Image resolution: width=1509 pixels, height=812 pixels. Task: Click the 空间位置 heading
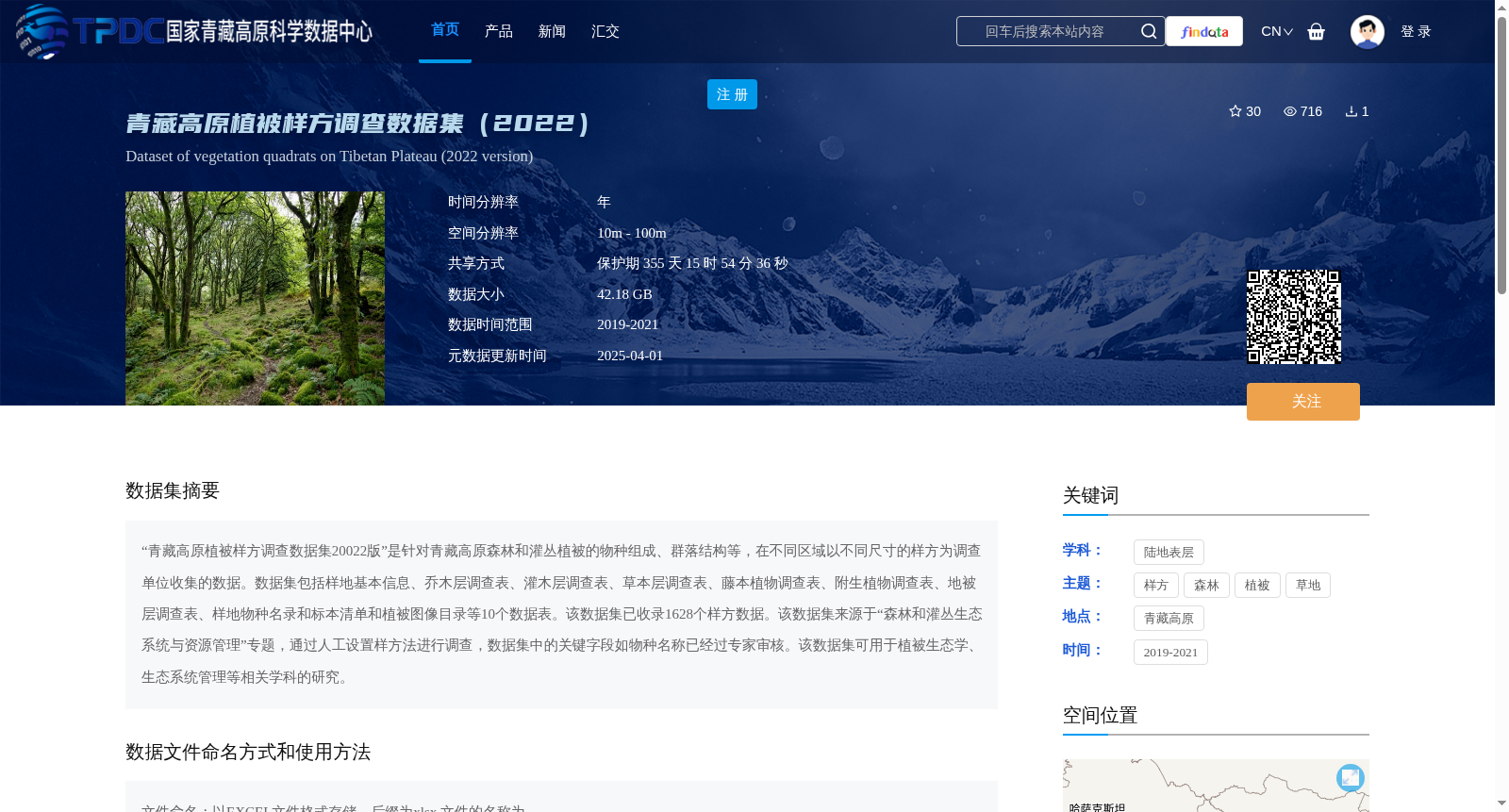1100,715
